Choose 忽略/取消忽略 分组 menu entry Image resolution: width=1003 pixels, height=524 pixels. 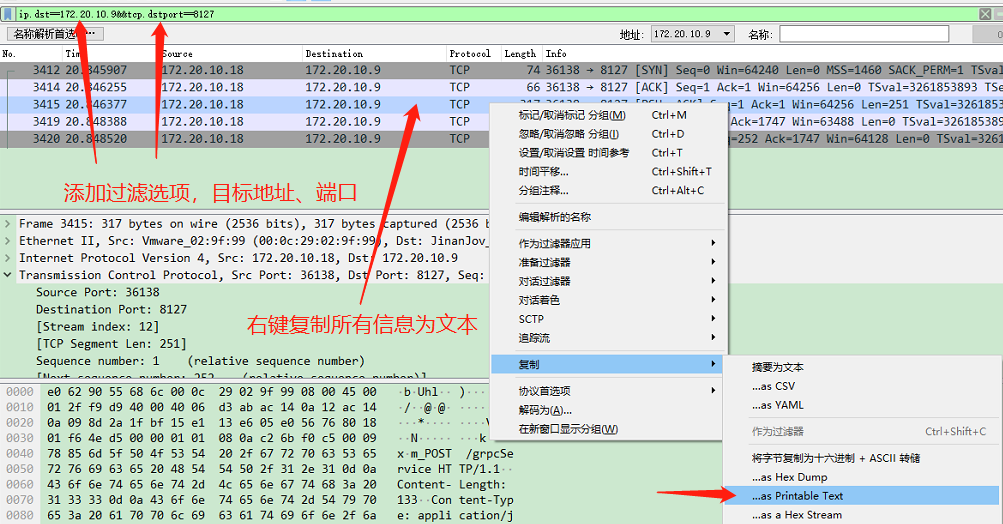click(608, 134)
